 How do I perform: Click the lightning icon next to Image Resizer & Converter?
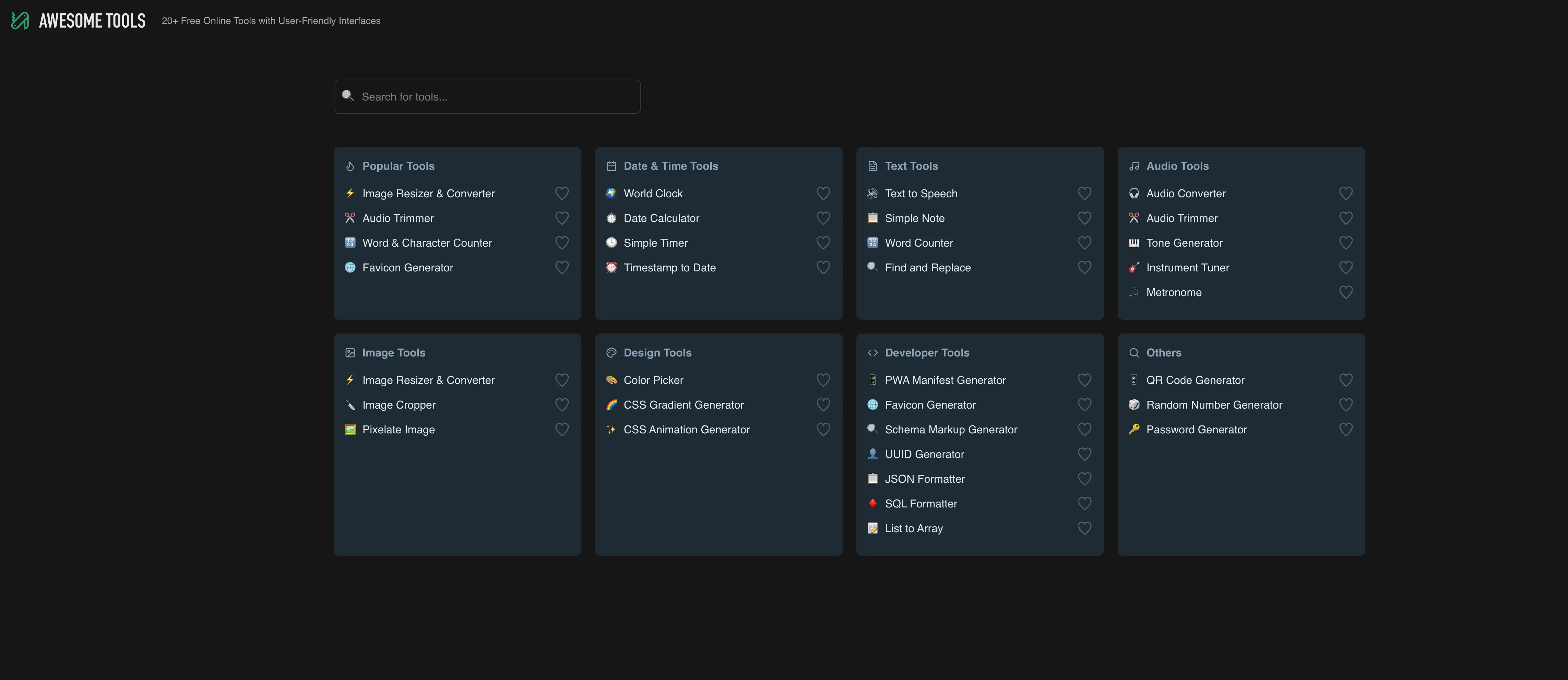click(350, 193)
